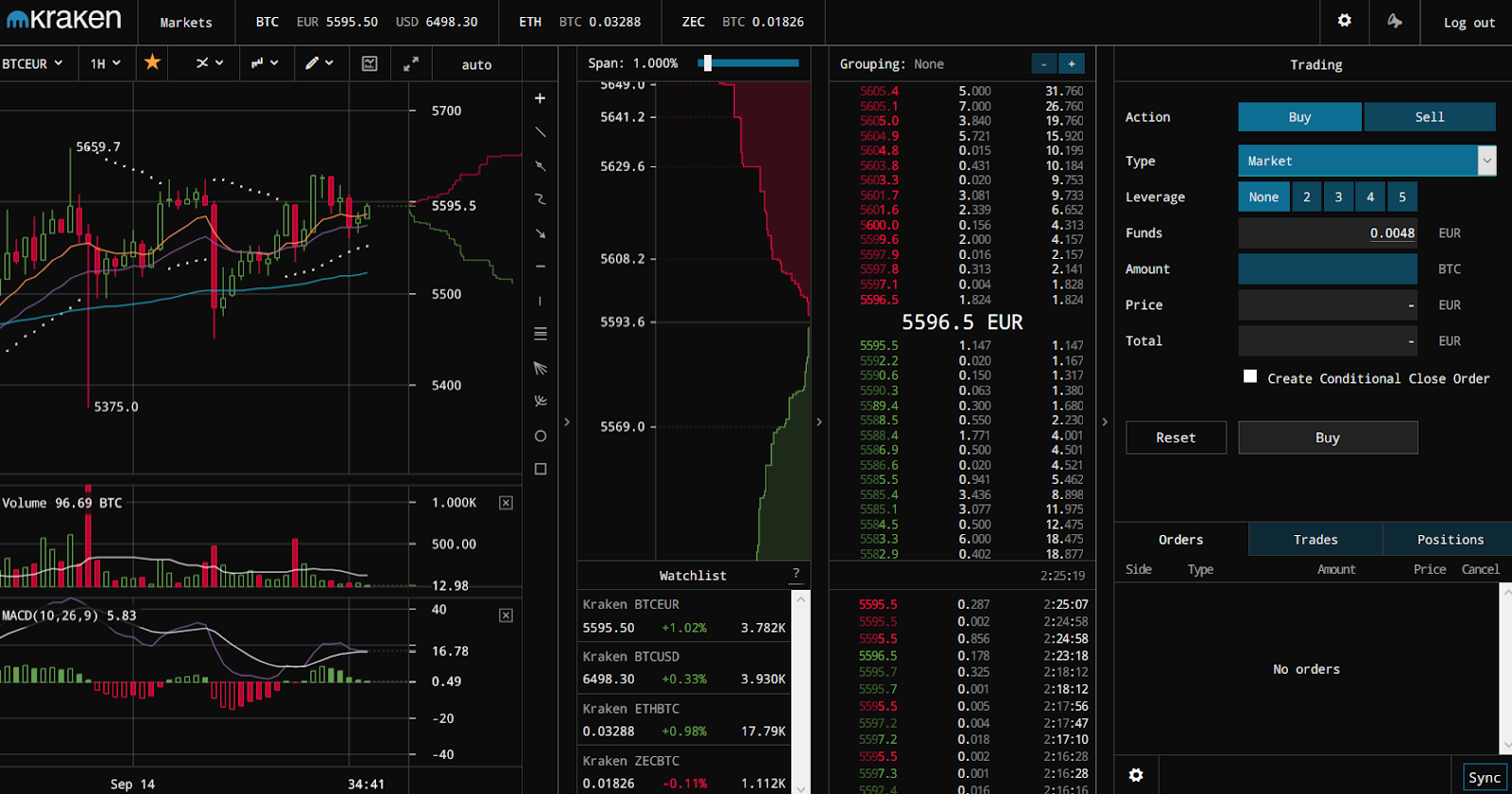Select the line-with-point ray tool

pyautogui.click(x=540, y=166)
